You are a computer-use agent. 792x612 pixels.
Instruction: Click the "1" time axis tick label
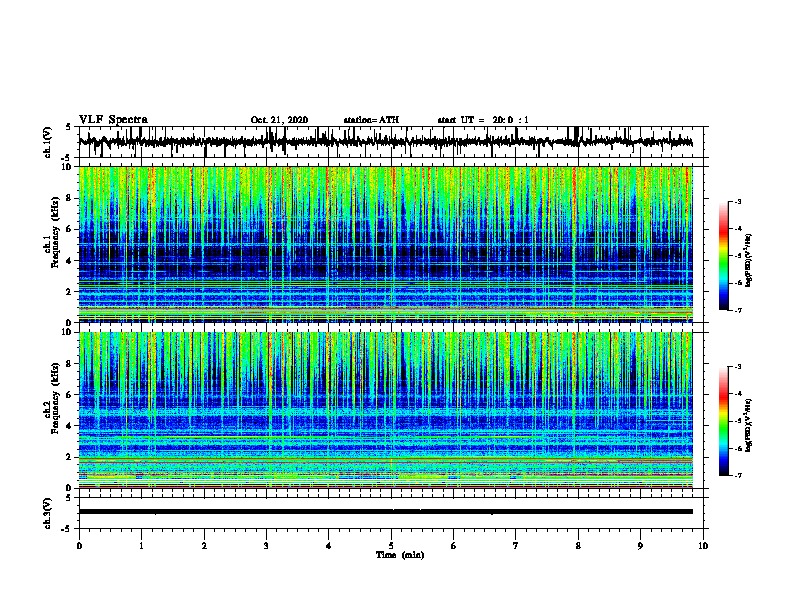click(x=141, y=546)
